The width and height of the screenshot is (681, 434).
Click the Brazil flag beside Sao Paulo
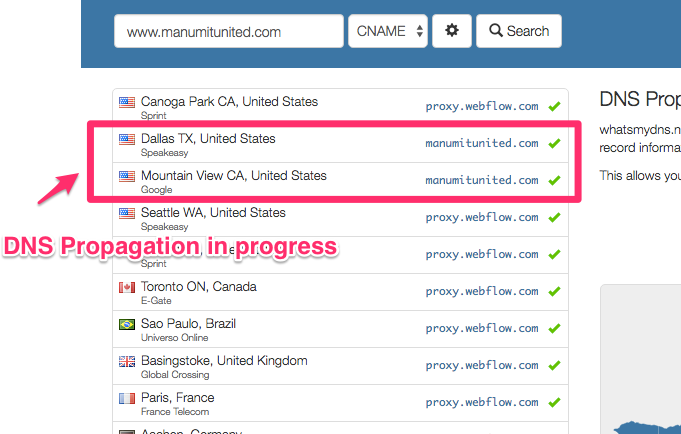127,325
